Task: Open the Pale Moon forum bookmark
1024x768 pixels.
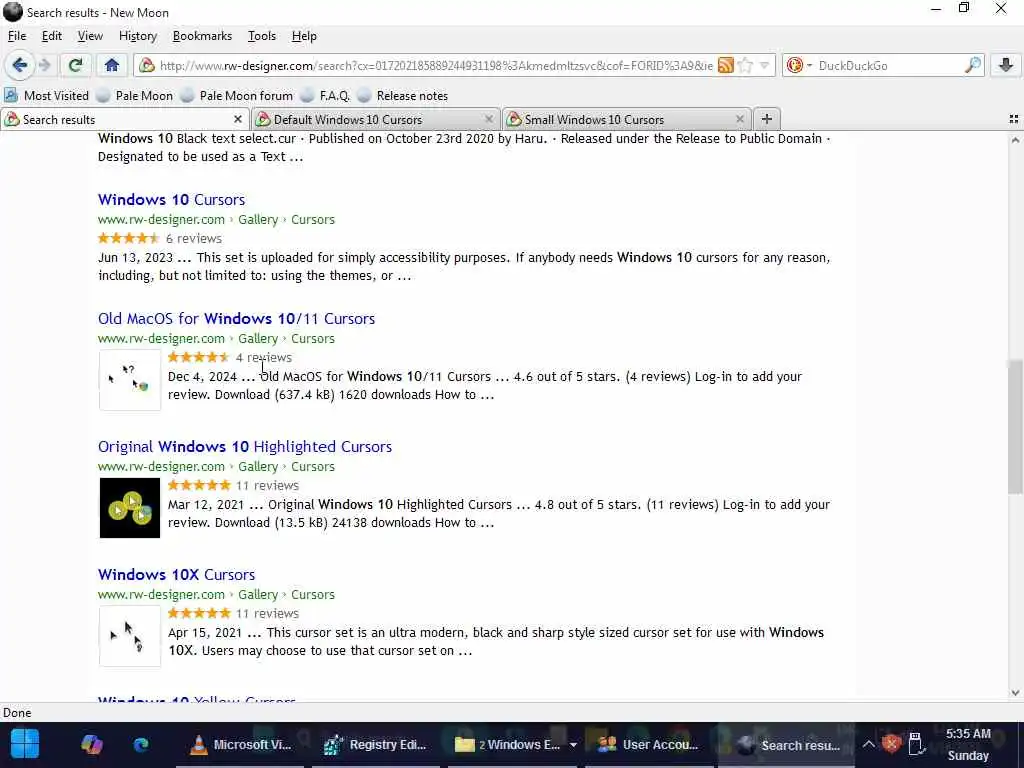Action: coord(237,95)
